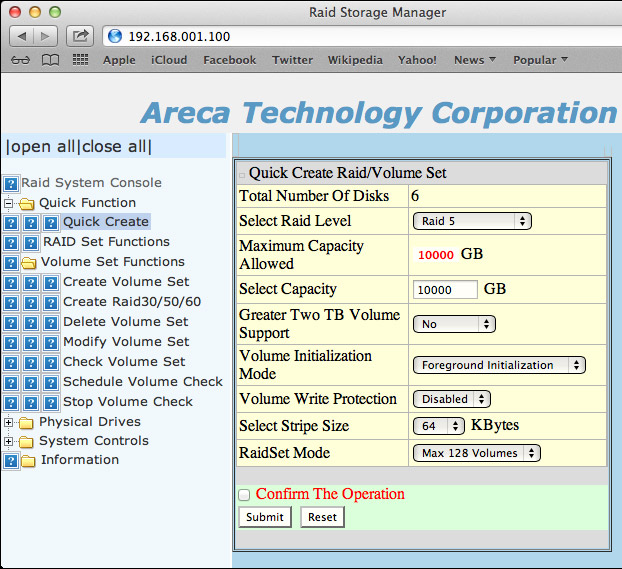Go forward with the browser forward arrow
622x569 pixels.
pyautogui.click(x=45, y=37)
